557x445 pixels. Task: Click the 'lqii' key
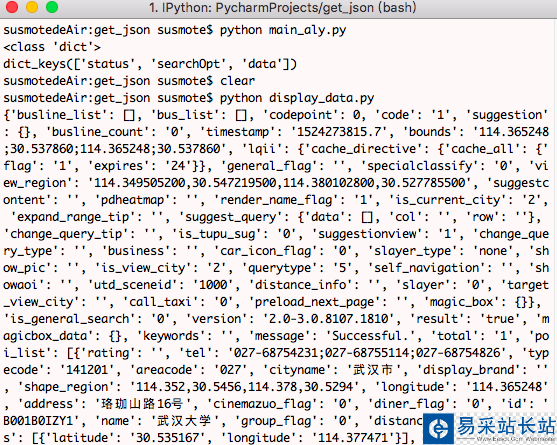262,149
